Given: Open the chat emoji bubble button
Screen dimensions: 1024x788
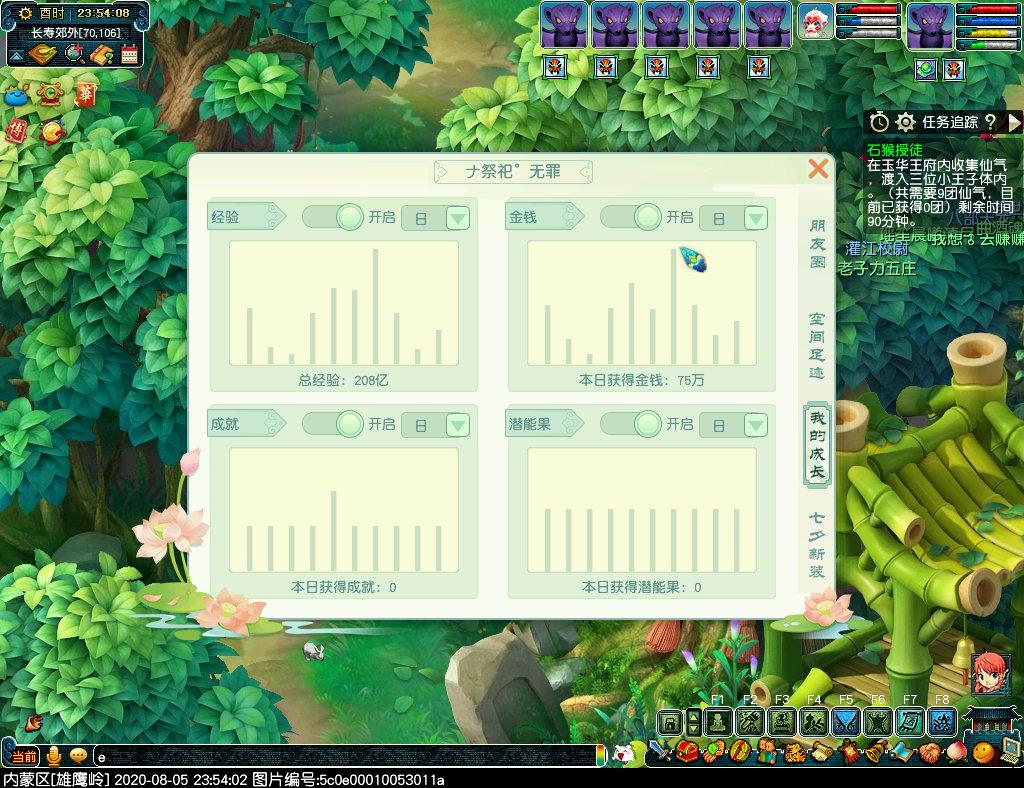Looking at the screenshot, I should tap(79, 756).
